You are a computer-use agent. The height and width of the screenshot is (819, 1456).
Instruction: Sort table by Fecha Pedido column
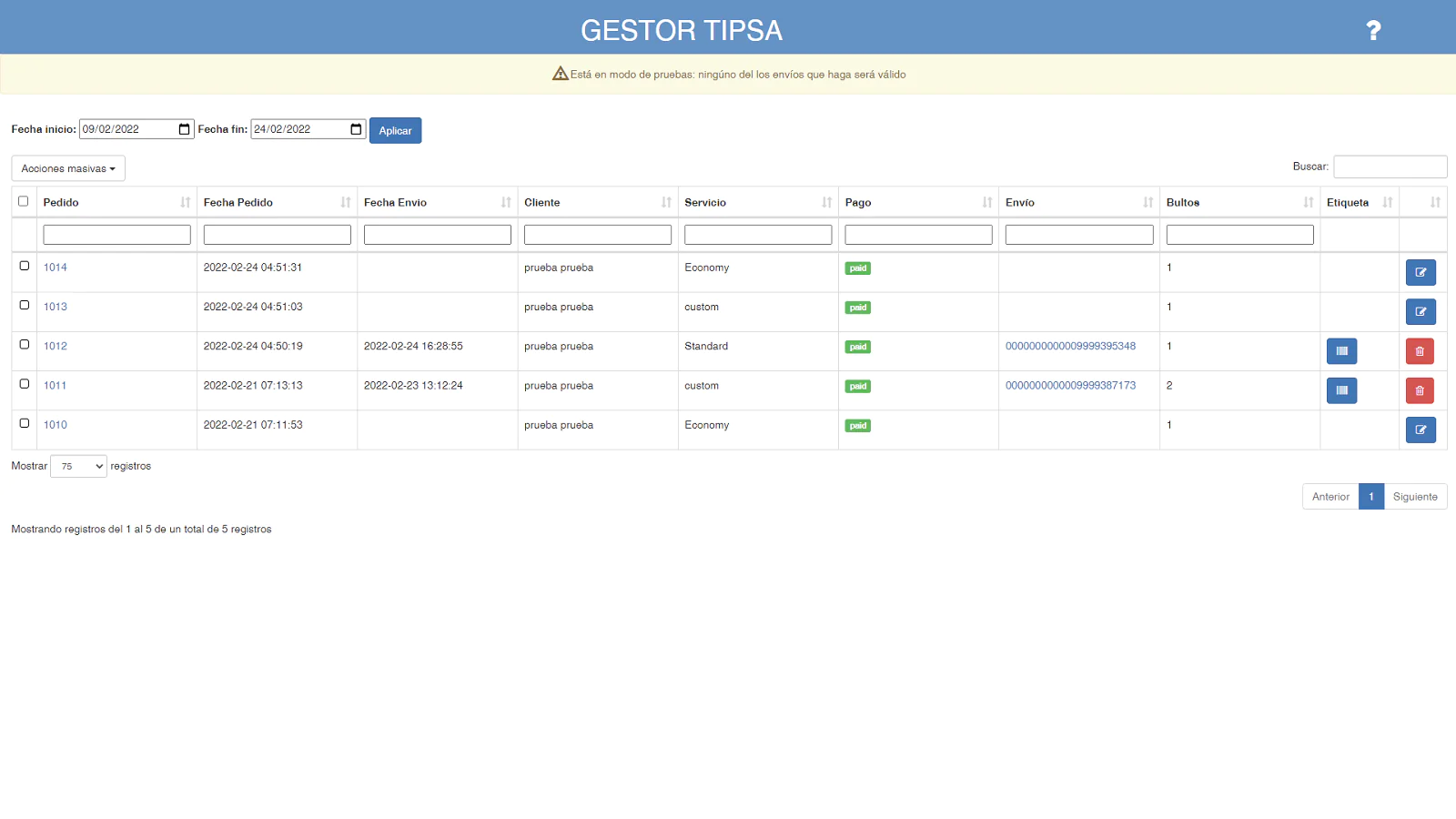tap(346, 202)
